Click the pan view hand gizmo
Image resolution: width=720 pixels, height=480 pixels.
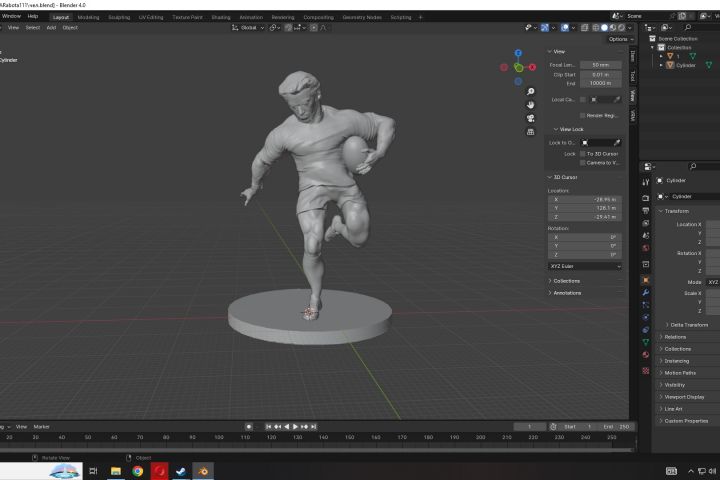click(529, 105)
